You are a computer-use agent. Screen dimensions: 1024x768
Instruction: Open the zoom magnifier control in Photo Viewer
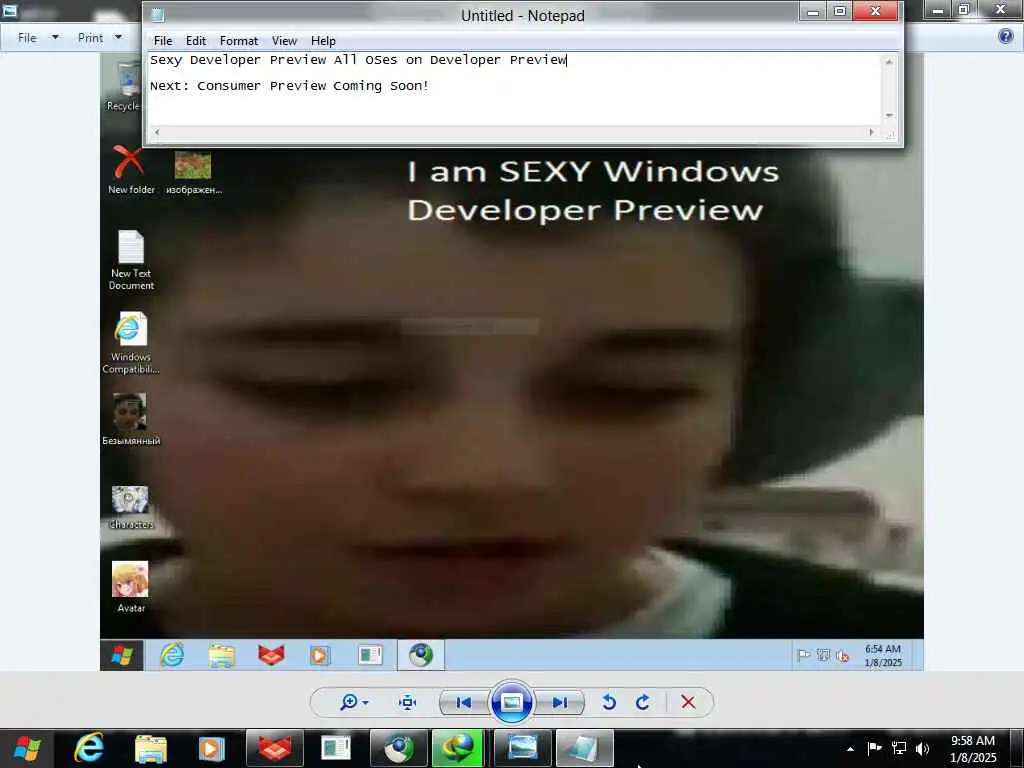(354, 702)
